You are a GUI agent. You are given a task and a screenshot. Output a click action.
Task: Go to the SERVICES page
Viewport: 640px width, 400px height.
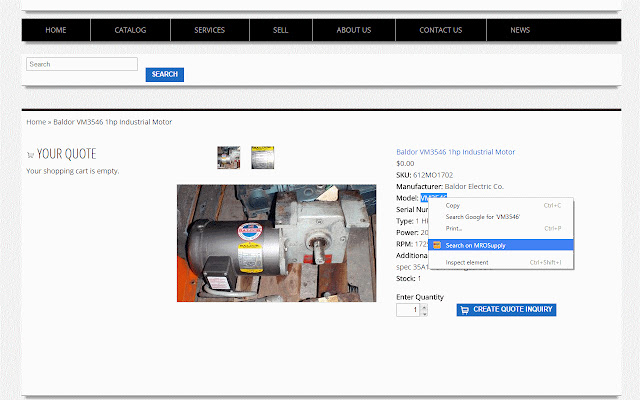(209, 30)
